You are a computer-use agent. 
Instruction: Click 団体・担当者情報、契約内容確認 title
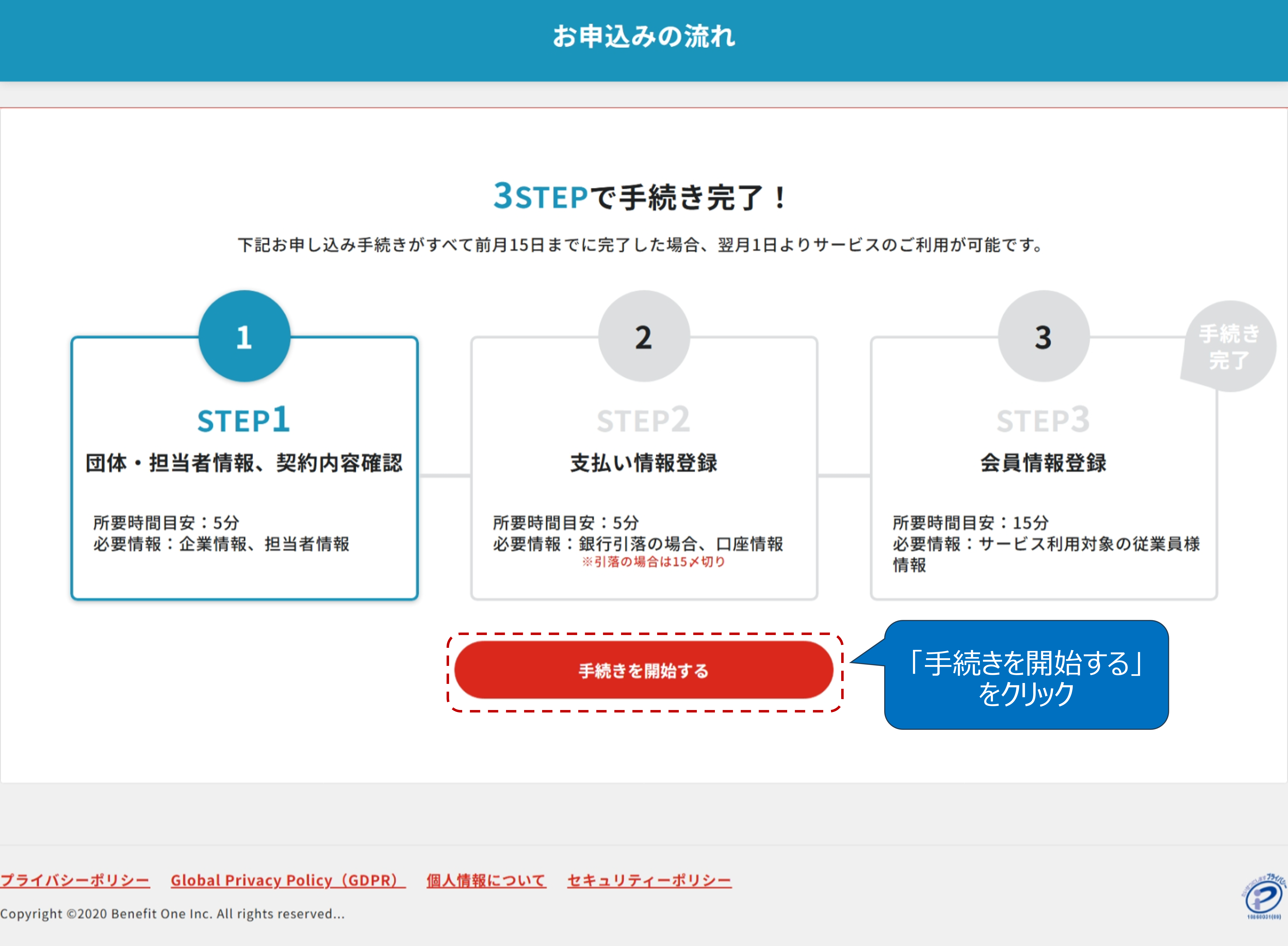click(x=244, y=463)
